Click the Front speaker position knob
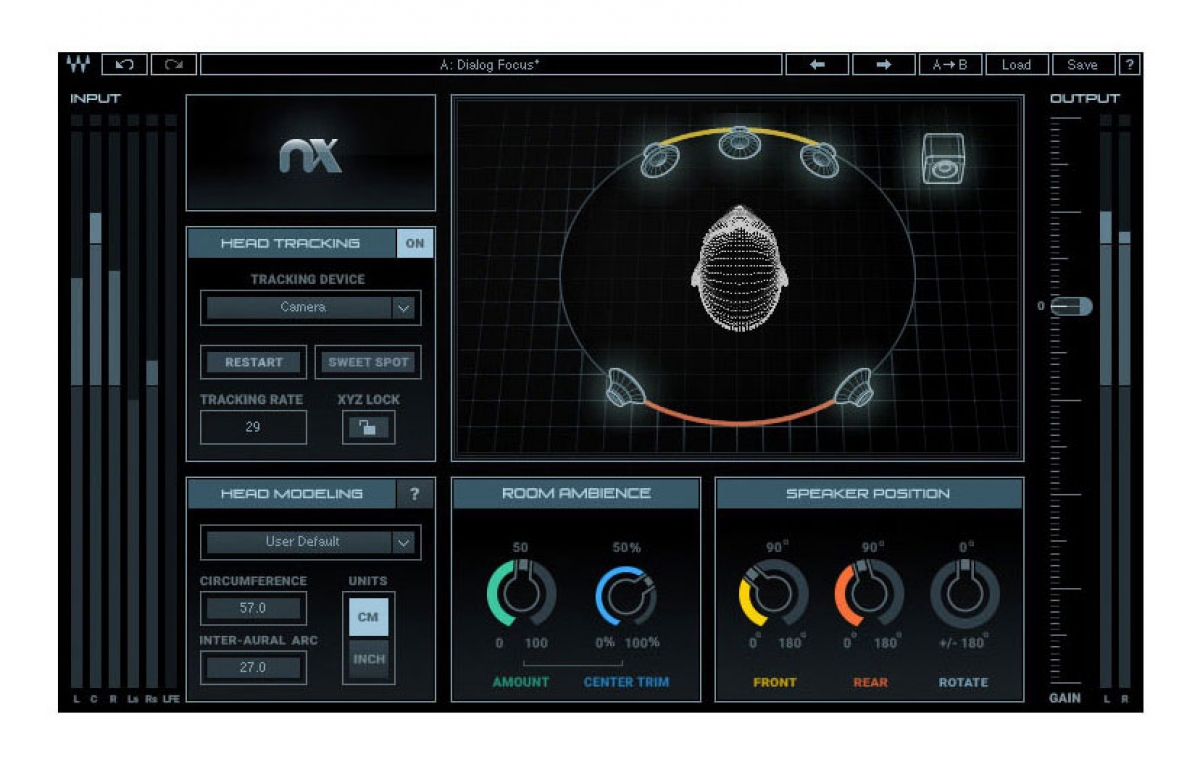 774,594
